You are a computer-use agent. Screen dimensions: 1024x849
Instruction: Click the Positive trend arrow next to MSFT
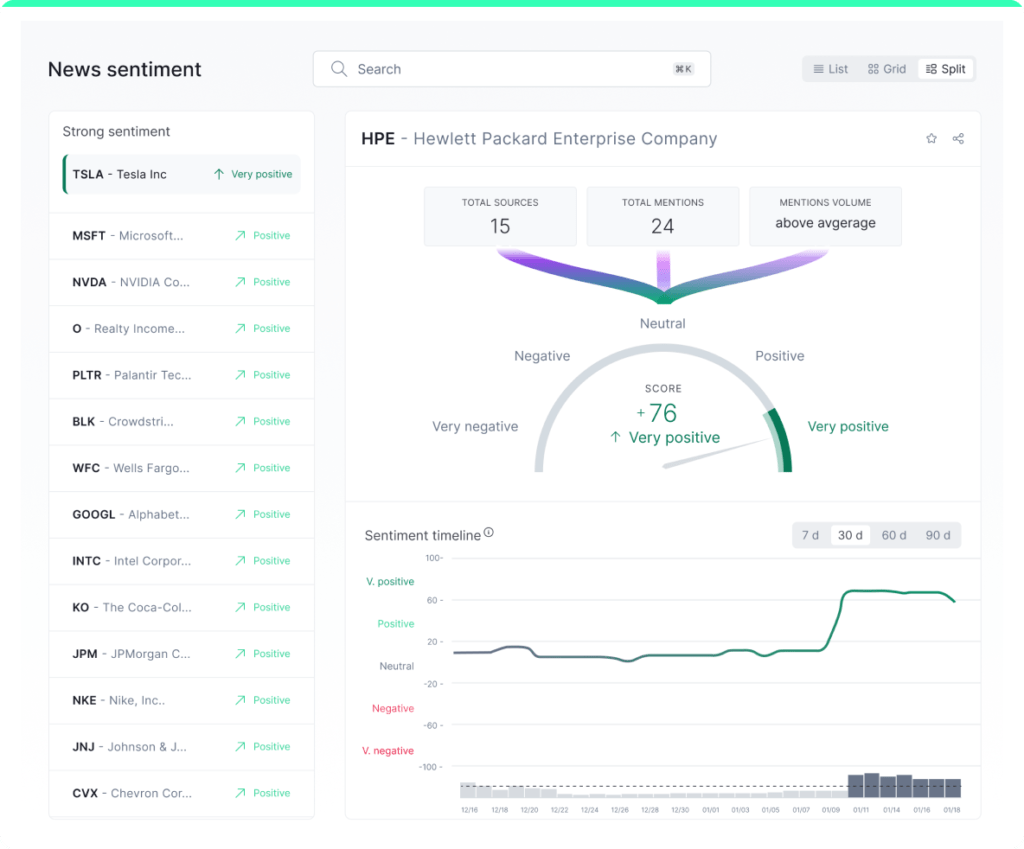(x=238, y=235)
